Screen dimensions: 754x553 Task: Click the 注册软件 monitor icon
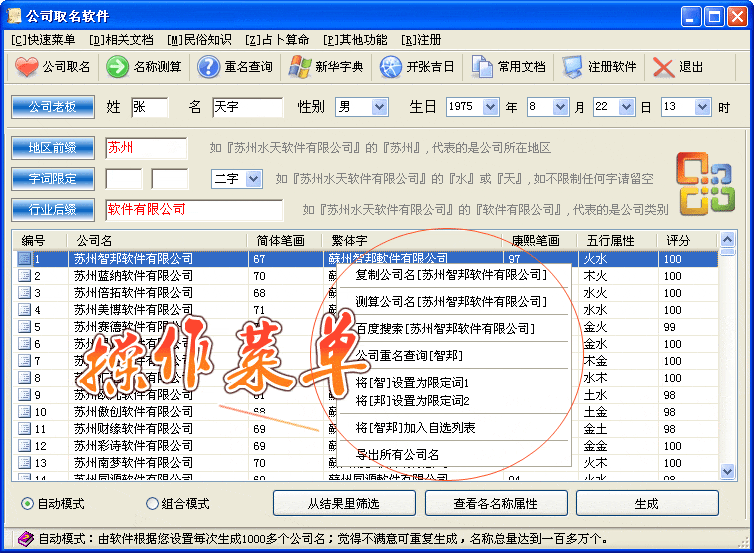pyautogui.click(x=573, y=67)
